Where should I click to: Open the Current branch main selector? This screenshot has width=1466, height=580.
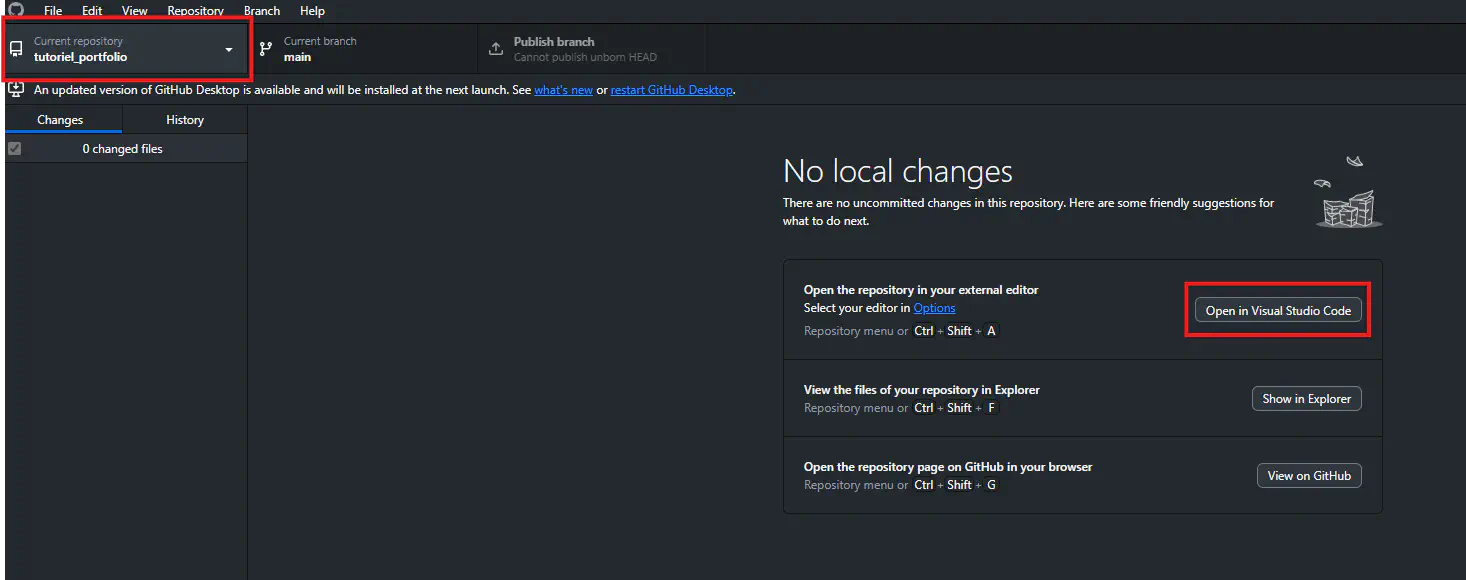363,49
